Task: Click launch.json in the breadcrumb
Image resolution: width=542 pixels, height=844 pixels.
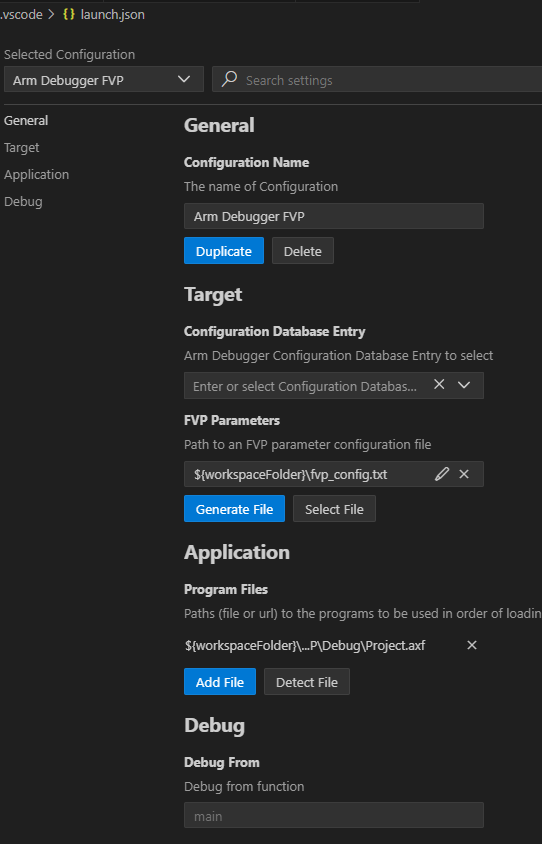Action: click(x=112, y=15)
